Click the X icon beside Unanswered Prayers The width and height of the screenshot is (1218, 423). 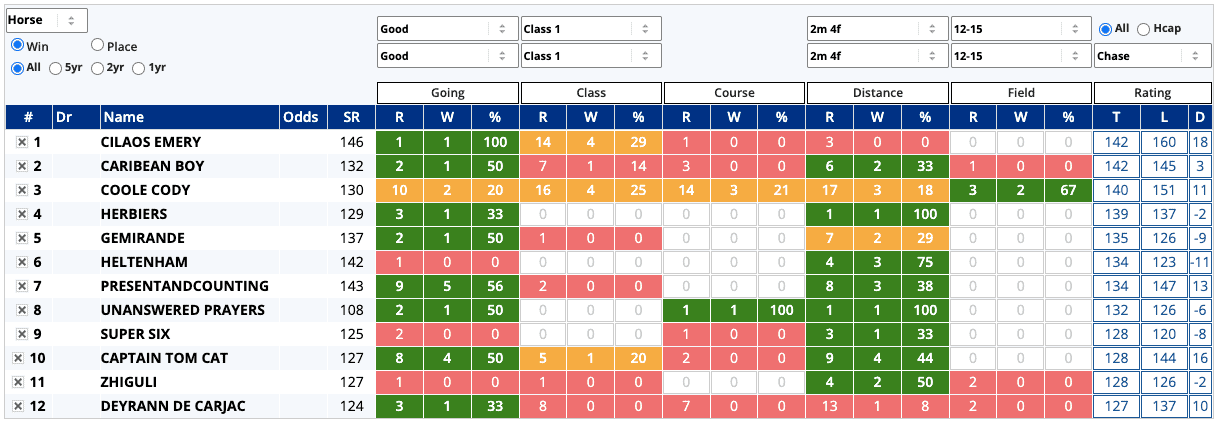(21, 310)
